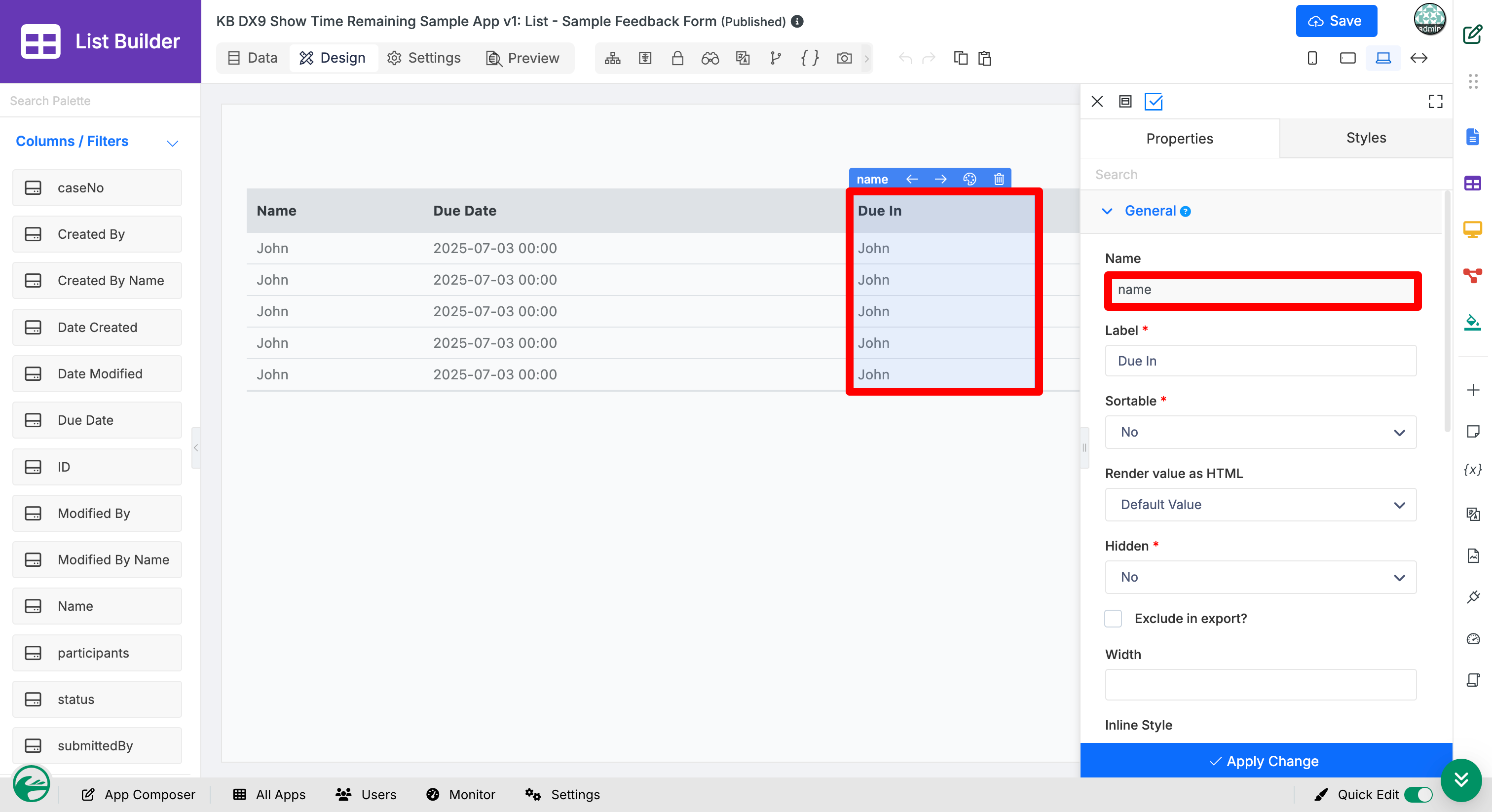The image size is (1492, 812).
Task: Switch to the Data tab
Action: point(253,58)
